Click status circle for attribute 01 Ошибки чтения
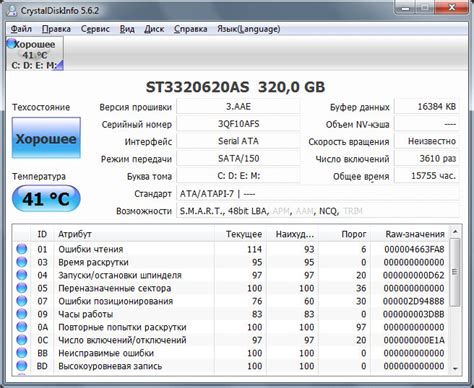 [22, 249]
